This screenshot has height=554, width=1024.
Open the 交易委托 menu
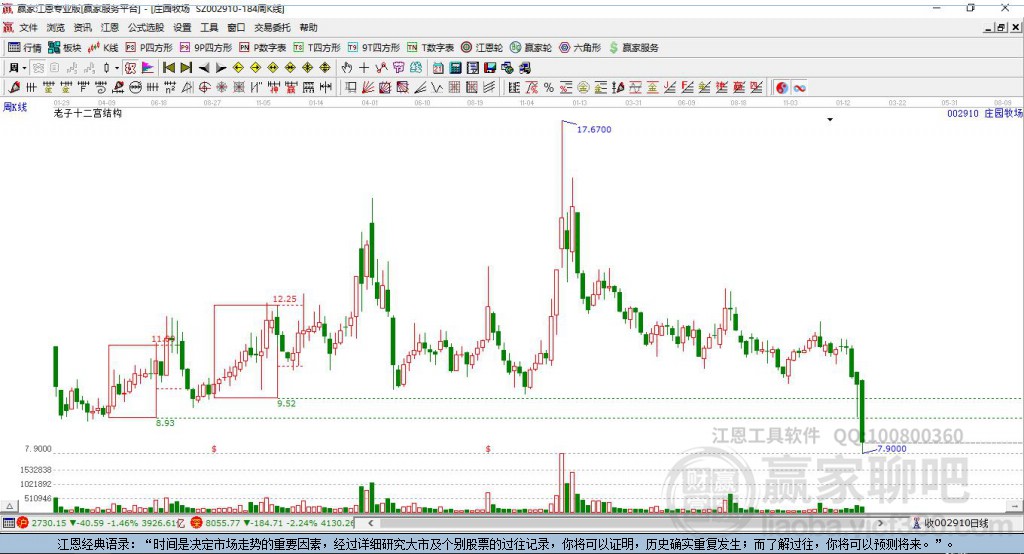point(272,27)
